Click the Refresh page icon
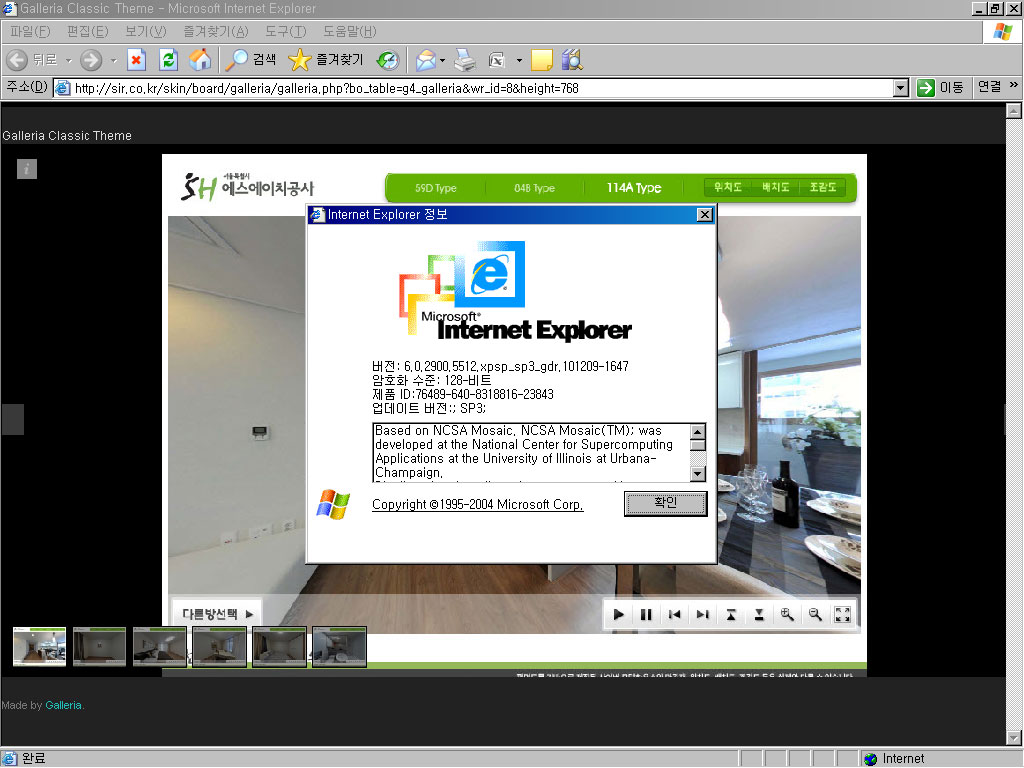The image size is (1024, 768). tap(168, 60)
